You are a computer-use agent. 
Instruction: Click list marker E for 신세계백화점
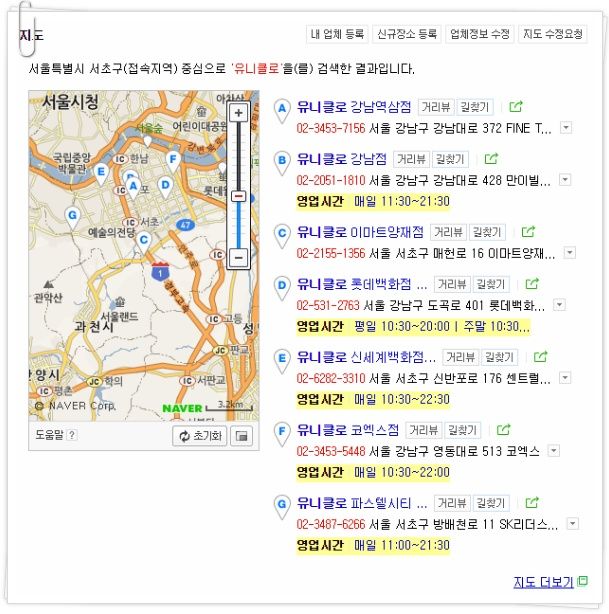282,361
